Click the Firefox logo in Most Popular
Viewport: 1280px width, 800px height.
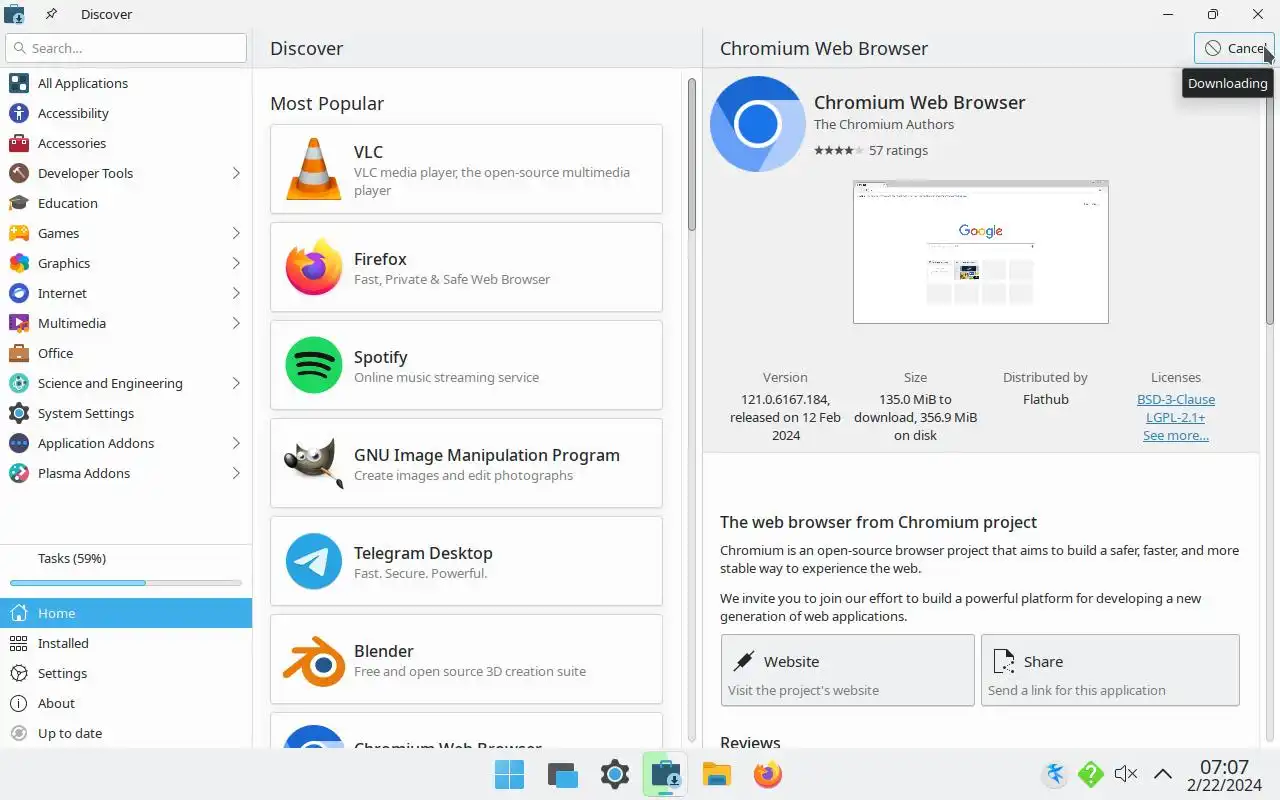(x=314, y=267)
